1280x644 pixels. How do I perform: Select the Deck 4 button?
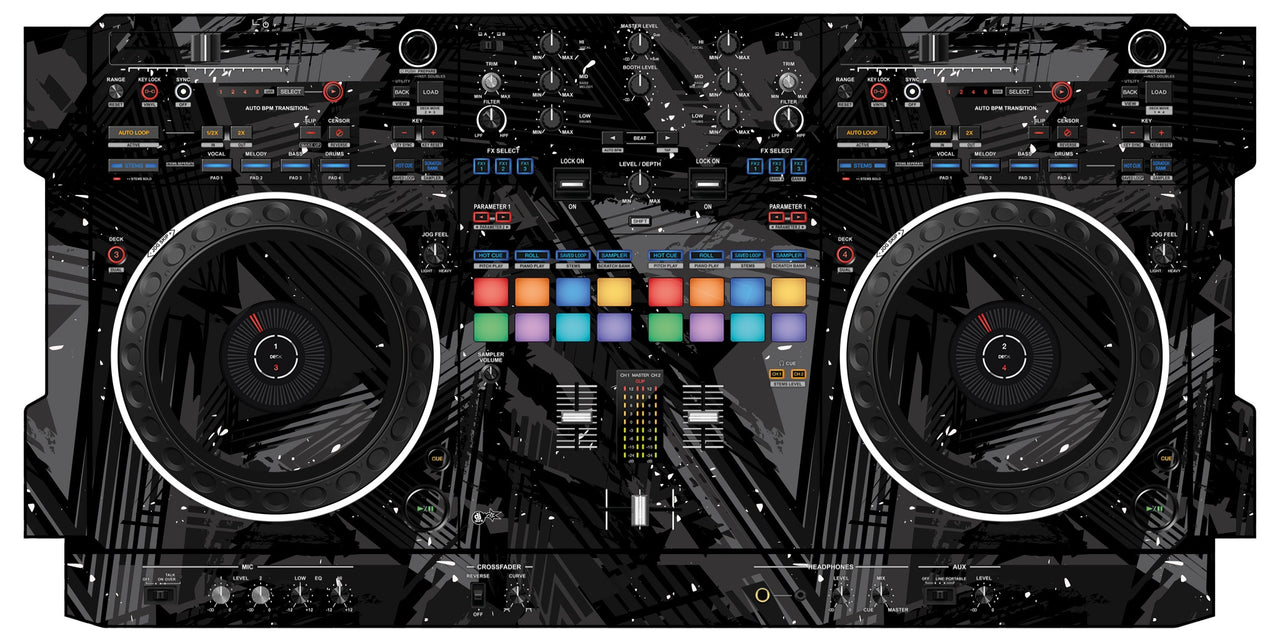point(845,254)
